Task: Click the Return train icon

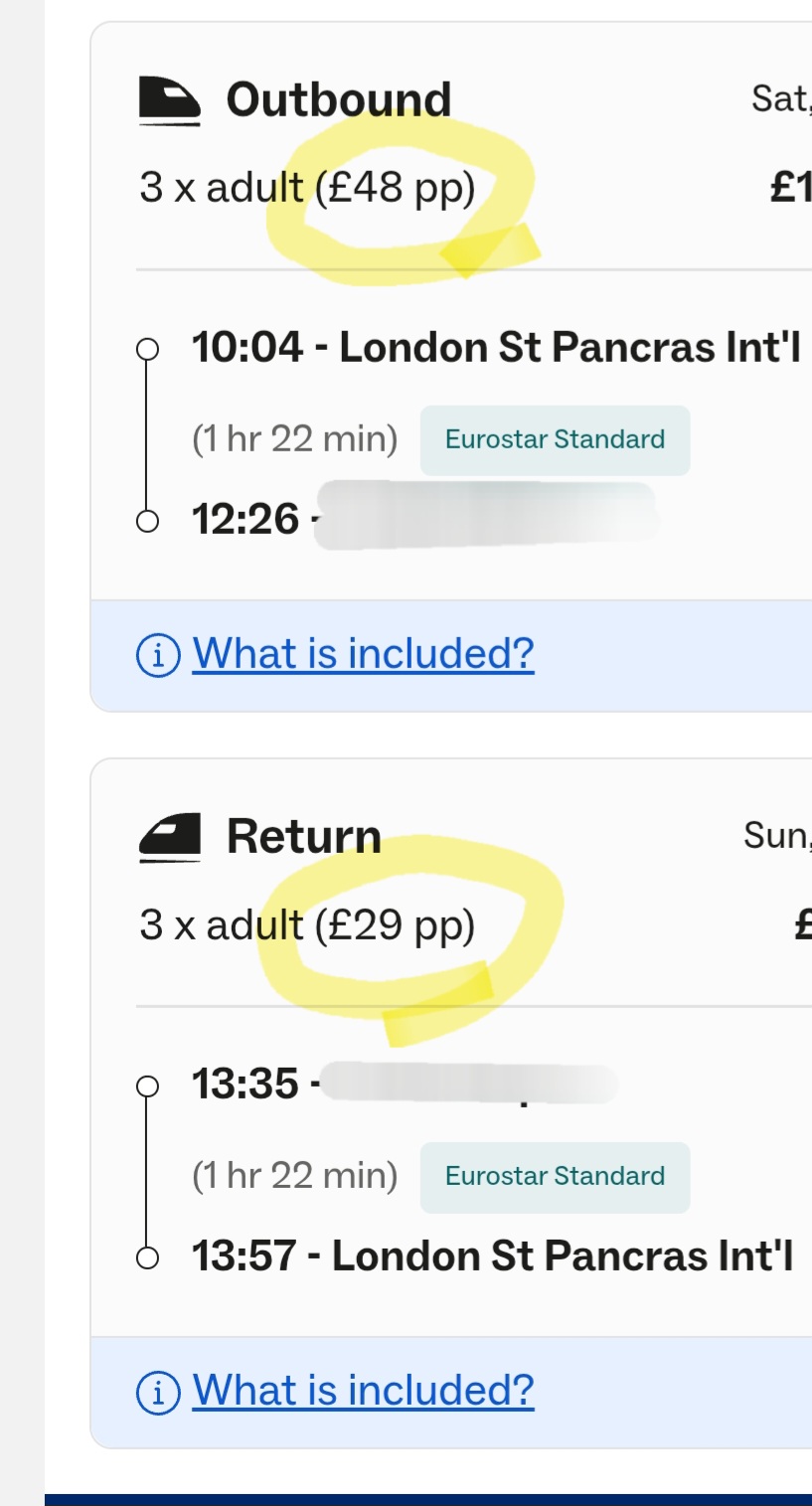Action: click(169, 837)
